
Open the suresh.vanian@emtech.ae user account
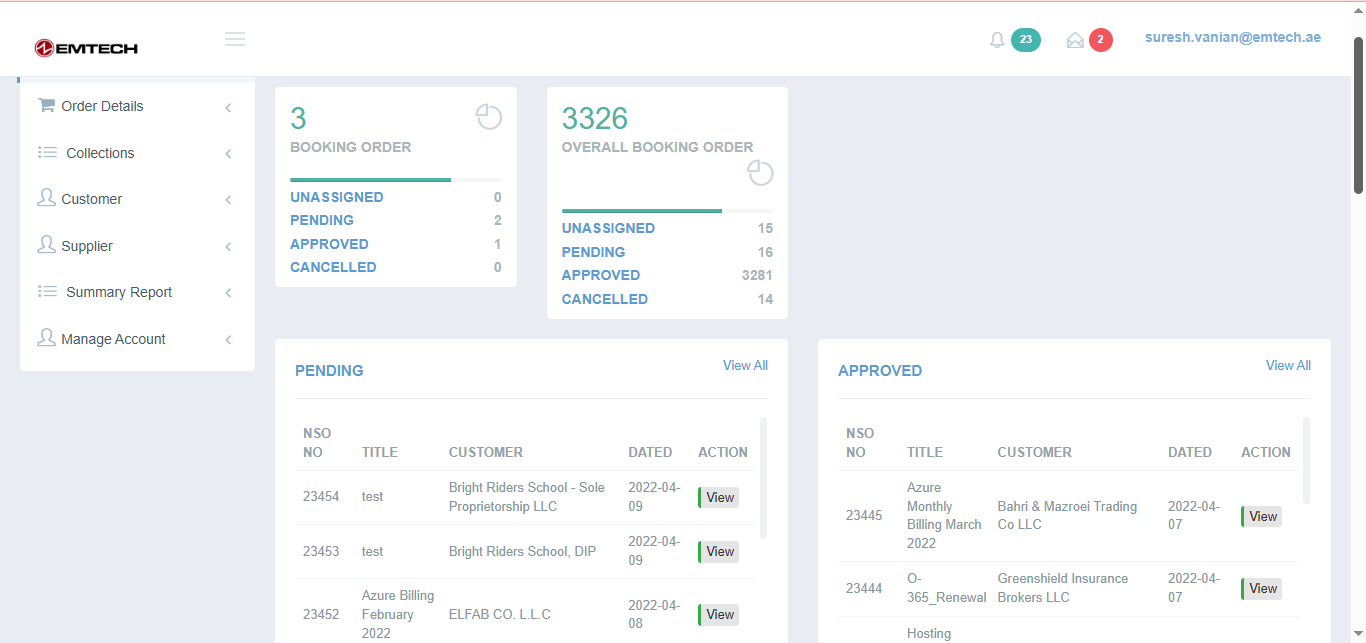pyautogui.click(x=1232, y=38)
